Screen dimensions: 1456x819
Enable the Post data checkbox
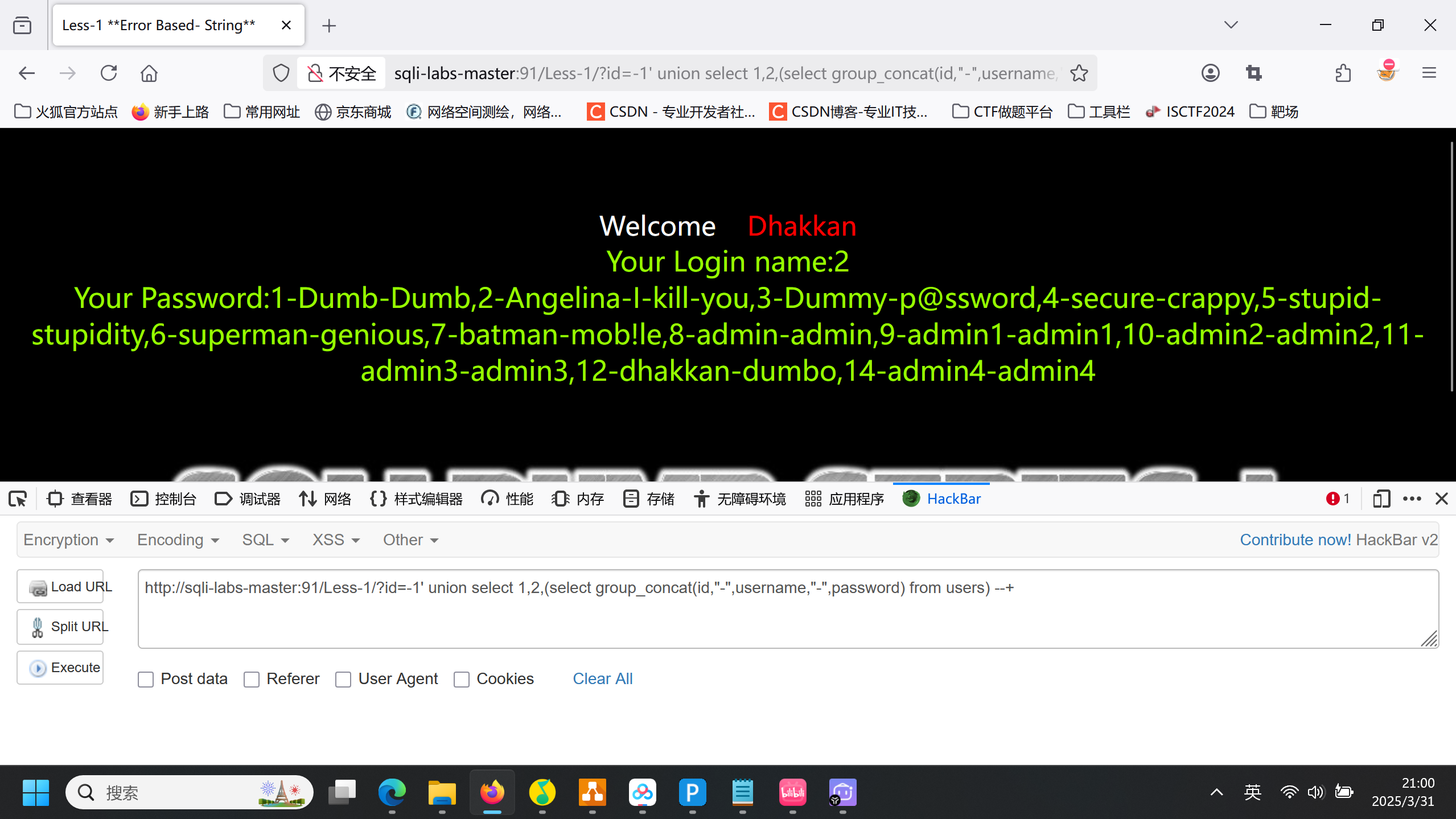[146, 679]
